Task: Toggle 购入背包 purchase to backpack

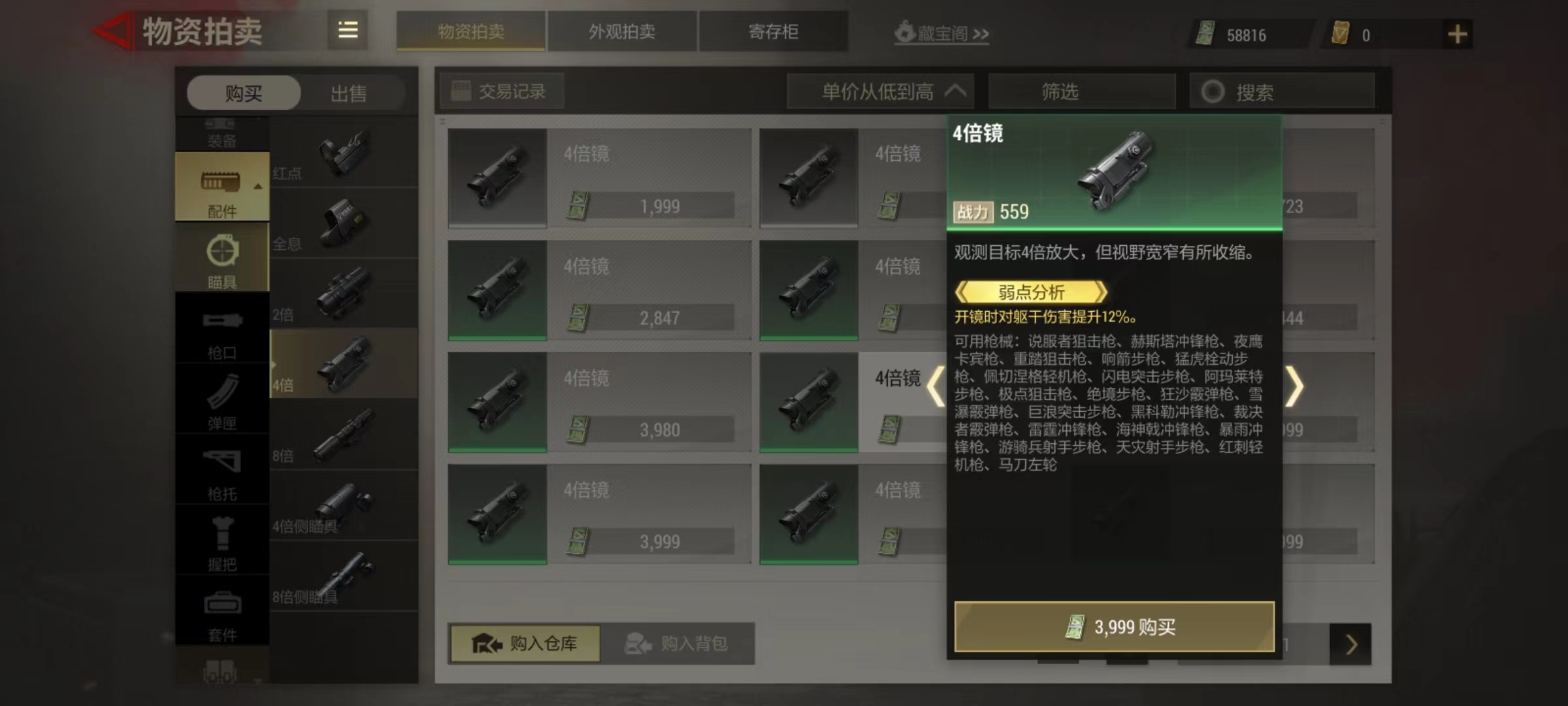Action: [677, 644]
